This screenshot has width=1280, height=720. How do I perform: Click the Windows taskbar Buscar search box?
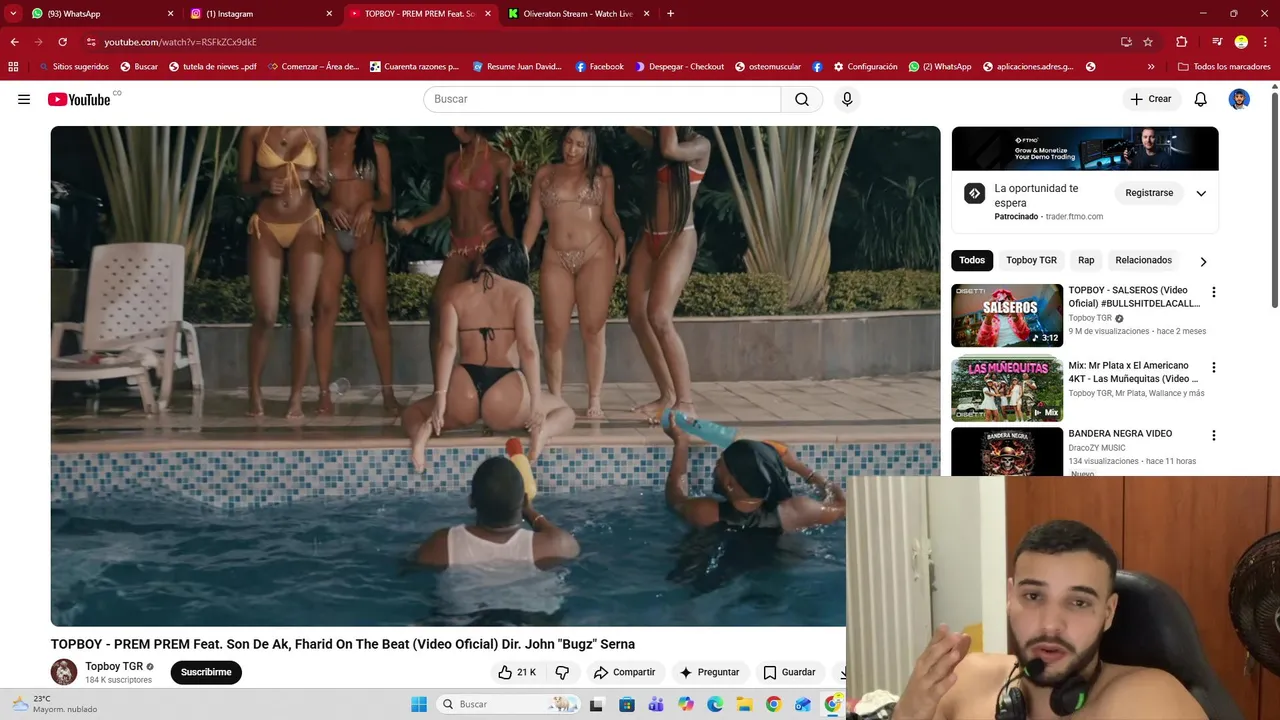(510, 704)
